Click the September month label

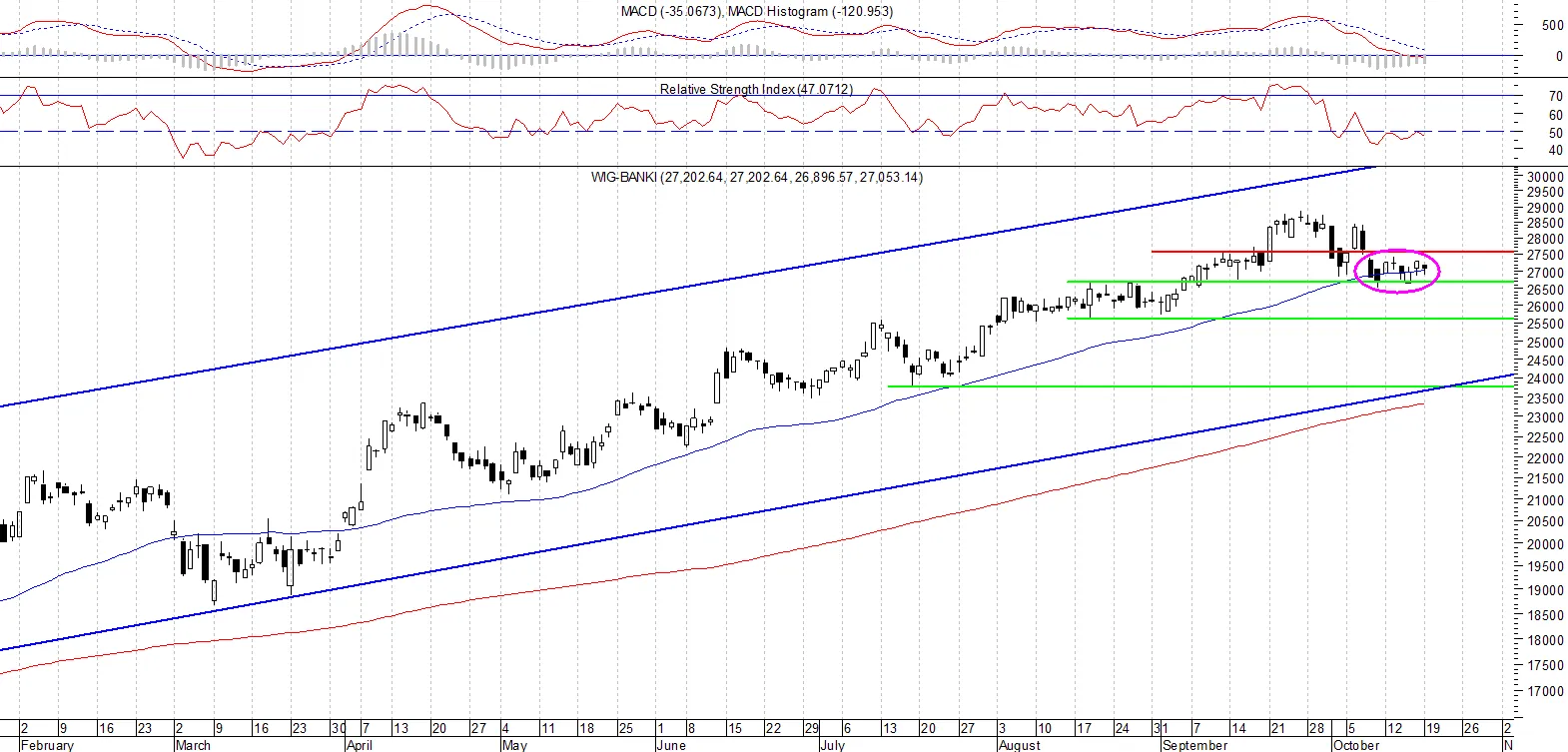(1194, 745)
